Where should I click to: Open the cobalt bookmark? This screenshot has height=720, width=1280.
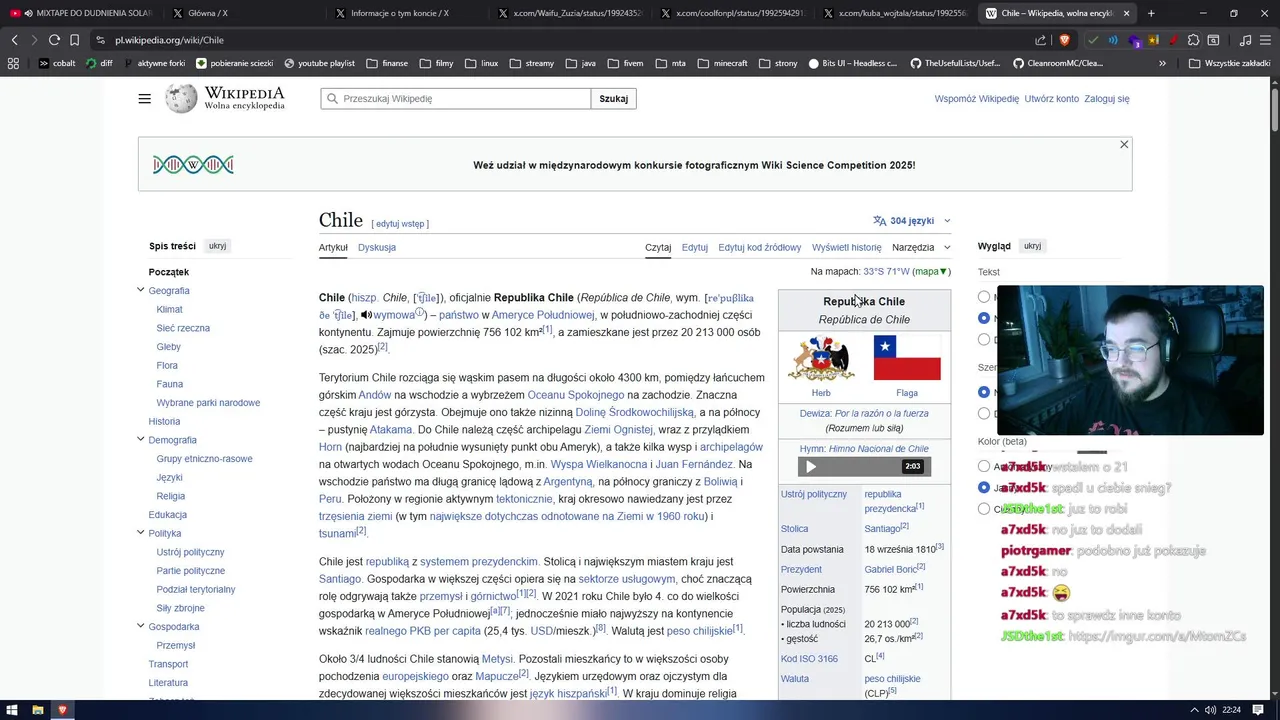pyautogui.click(x=57, y=63)
